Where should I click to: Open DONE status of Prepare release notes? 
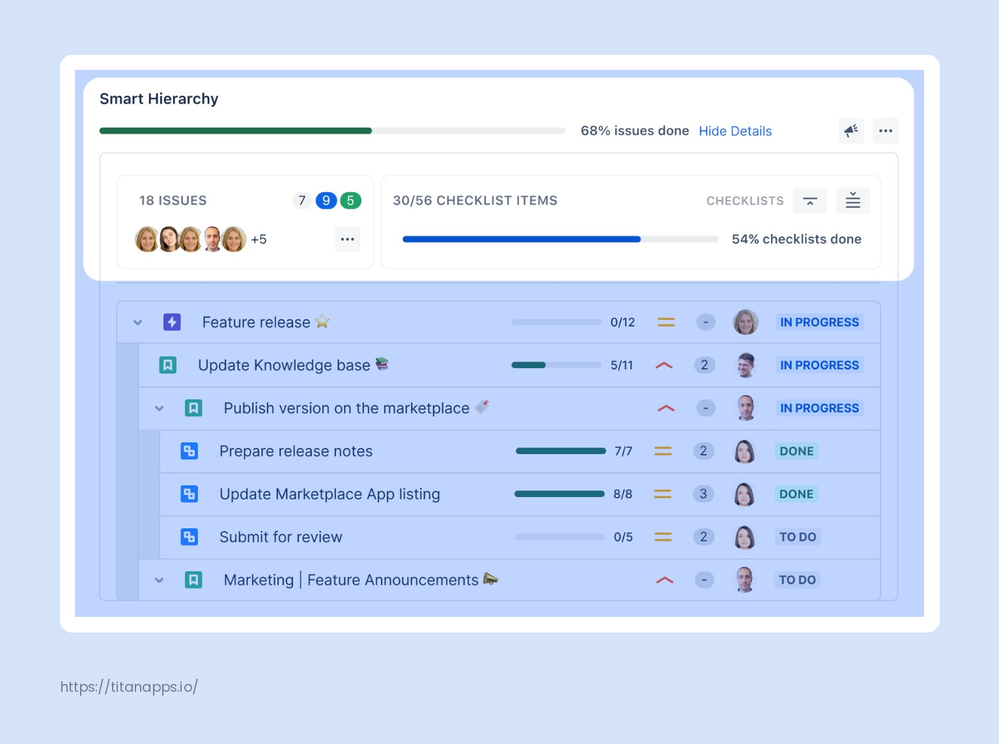[x=796, y=451]
